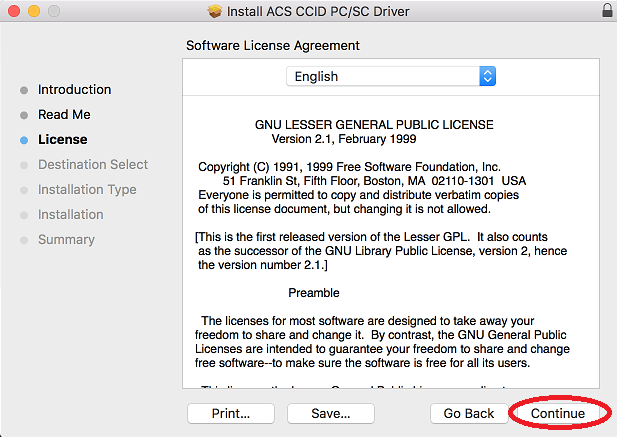Screen dimensions: 617x437
Task: Click the Destination Select step
Action: tap(93, 164)
